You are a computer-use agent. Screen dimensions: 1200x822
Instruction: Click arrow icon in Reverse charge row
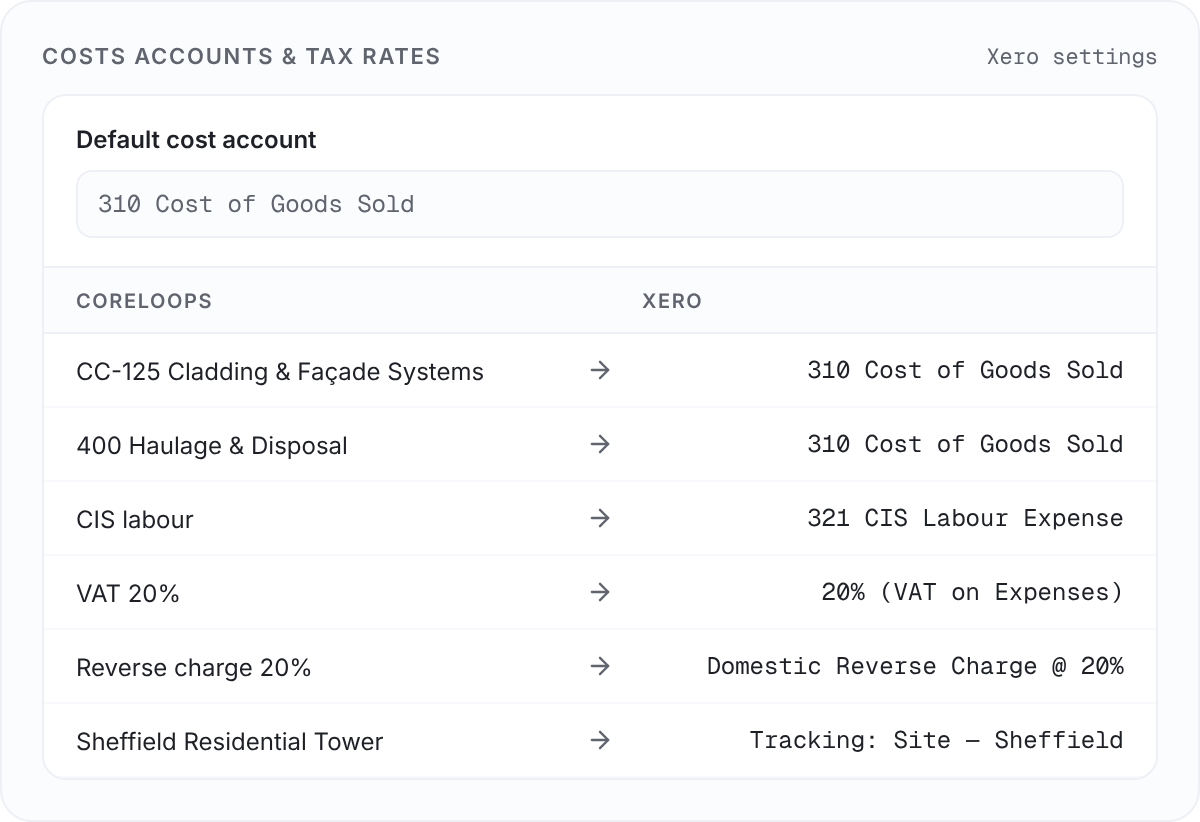click(600, 666)
